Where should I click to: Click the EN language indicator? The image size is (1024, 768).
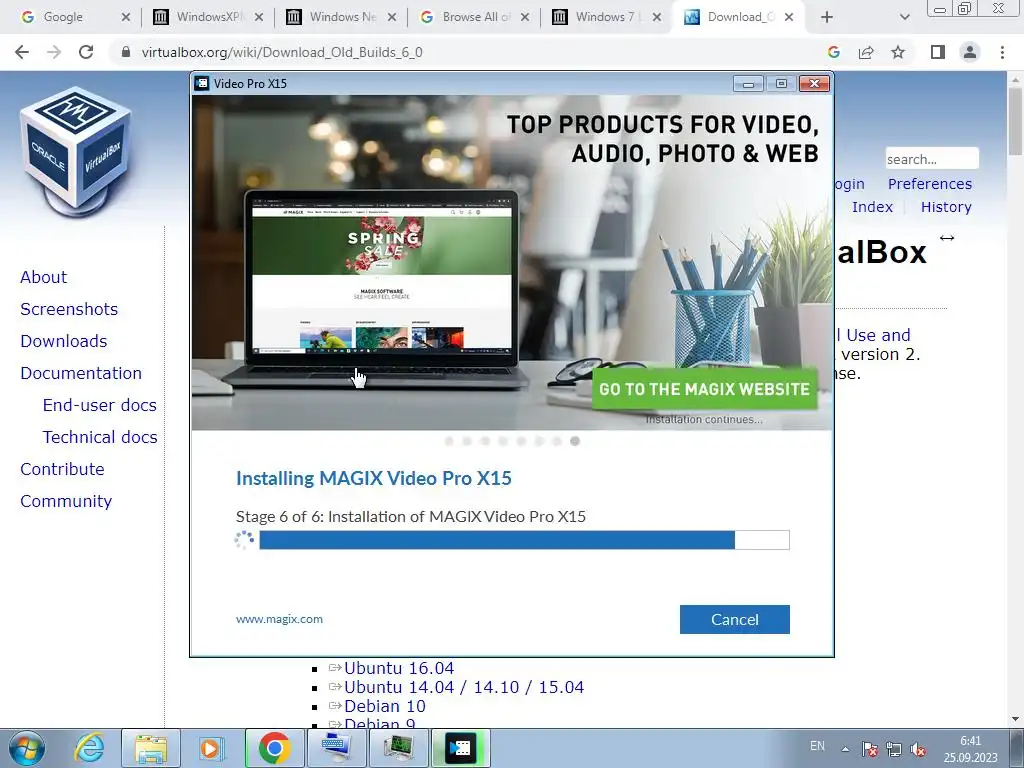817,746
